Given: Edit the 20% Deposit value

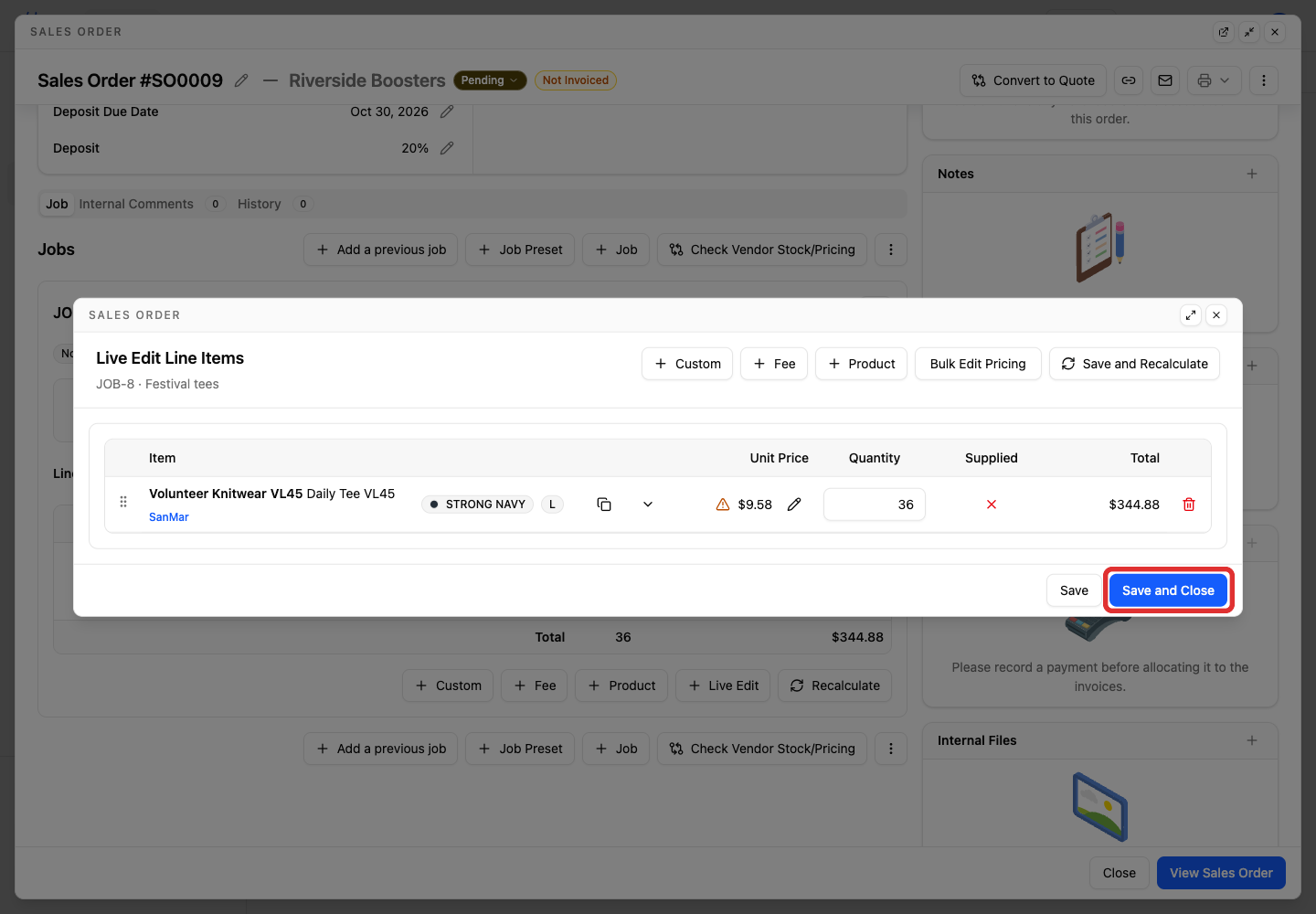Looking at the screenshot, I should coord(447,148).
